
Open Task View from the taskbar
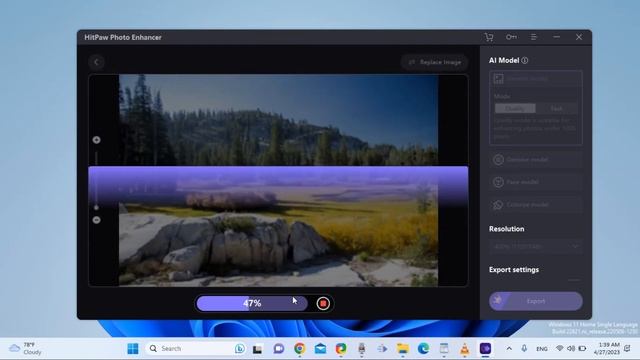(x=258, y=349)
